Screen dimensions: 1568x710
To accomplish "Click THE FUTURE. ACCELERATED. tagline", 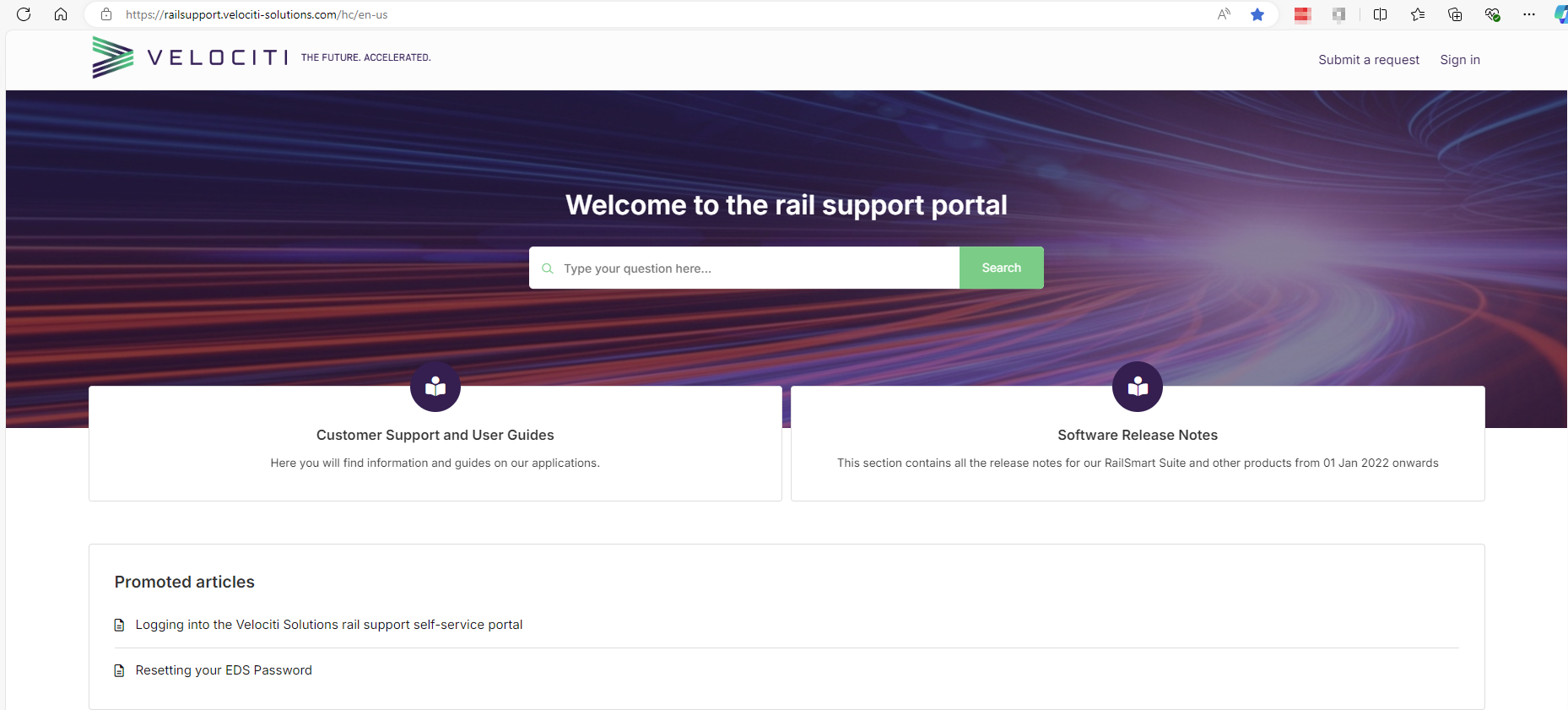I will point(366,57).
